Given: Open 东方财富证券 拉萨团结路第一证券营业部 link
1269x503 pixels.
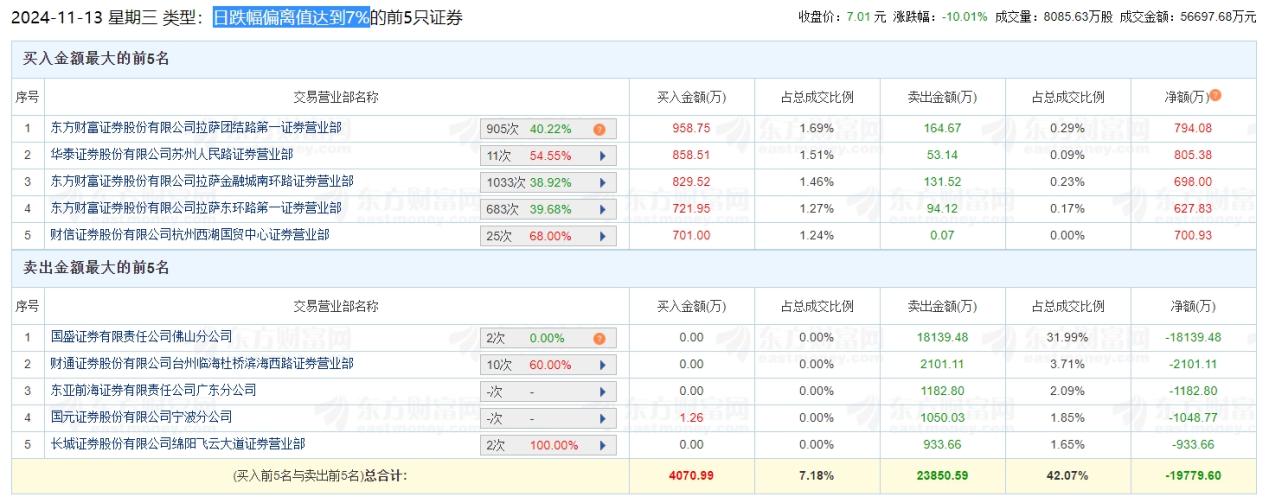Looking at the screenshot, I should (196, 128).
